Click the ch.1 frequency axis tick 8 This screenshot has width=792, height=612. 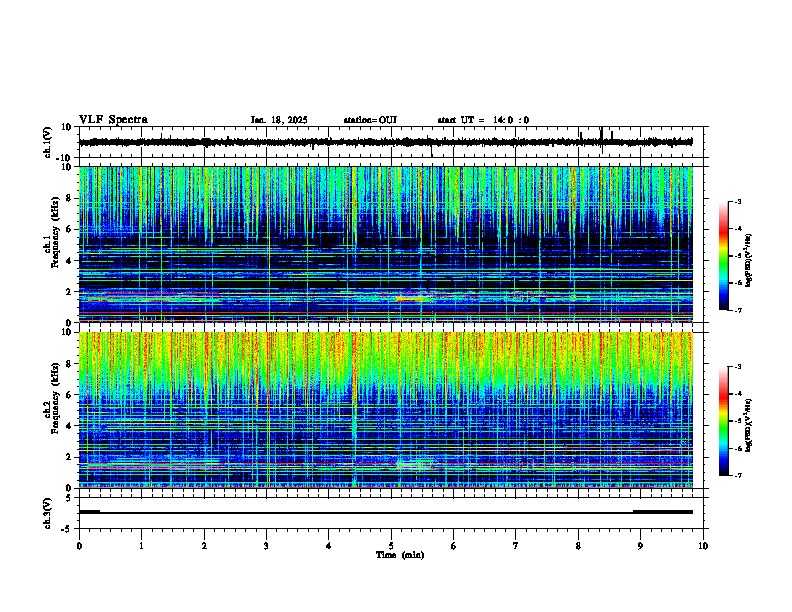(x=69, y=198)
